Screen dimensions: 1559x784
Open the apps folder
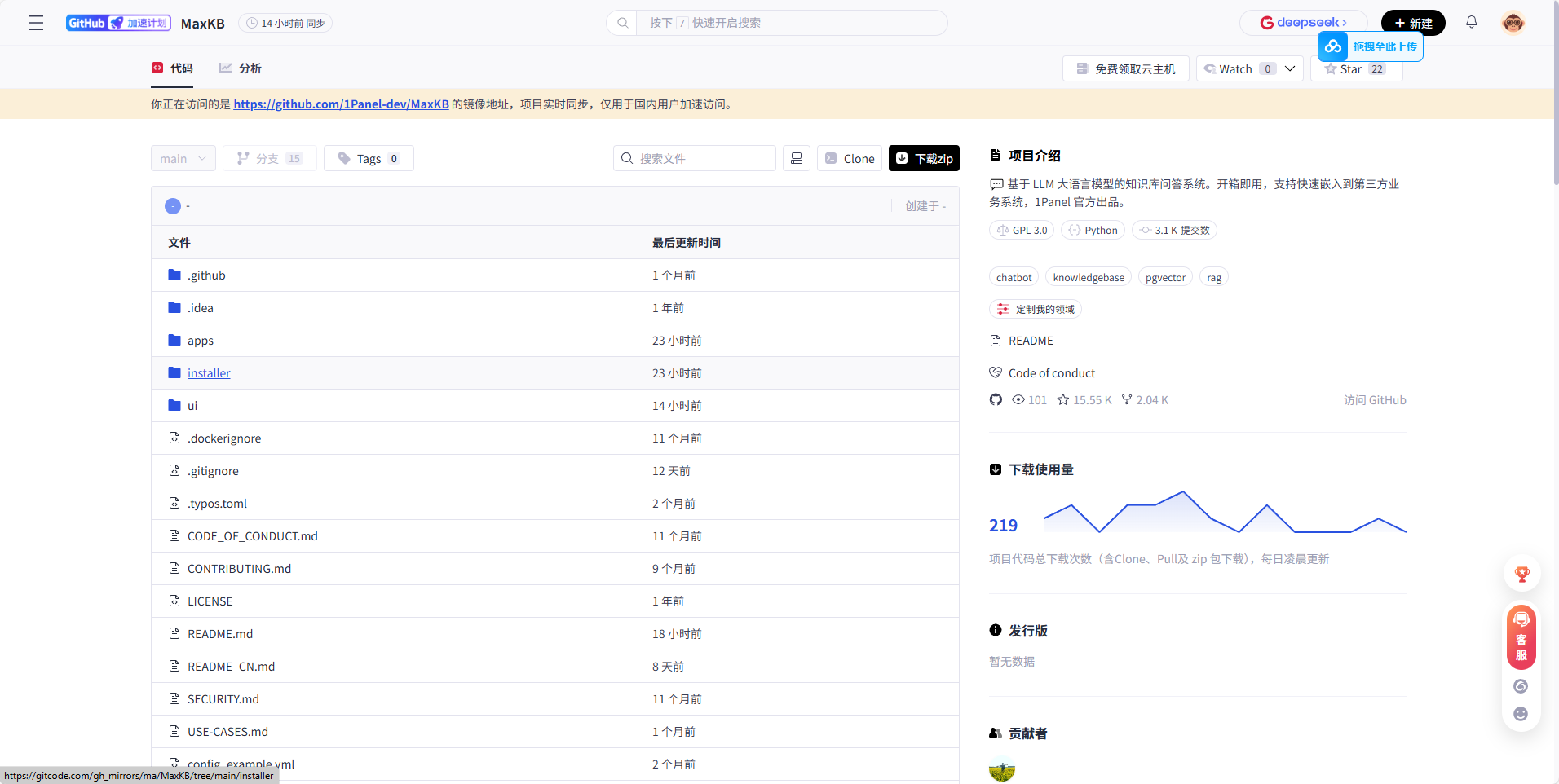(x=201, y=341)
